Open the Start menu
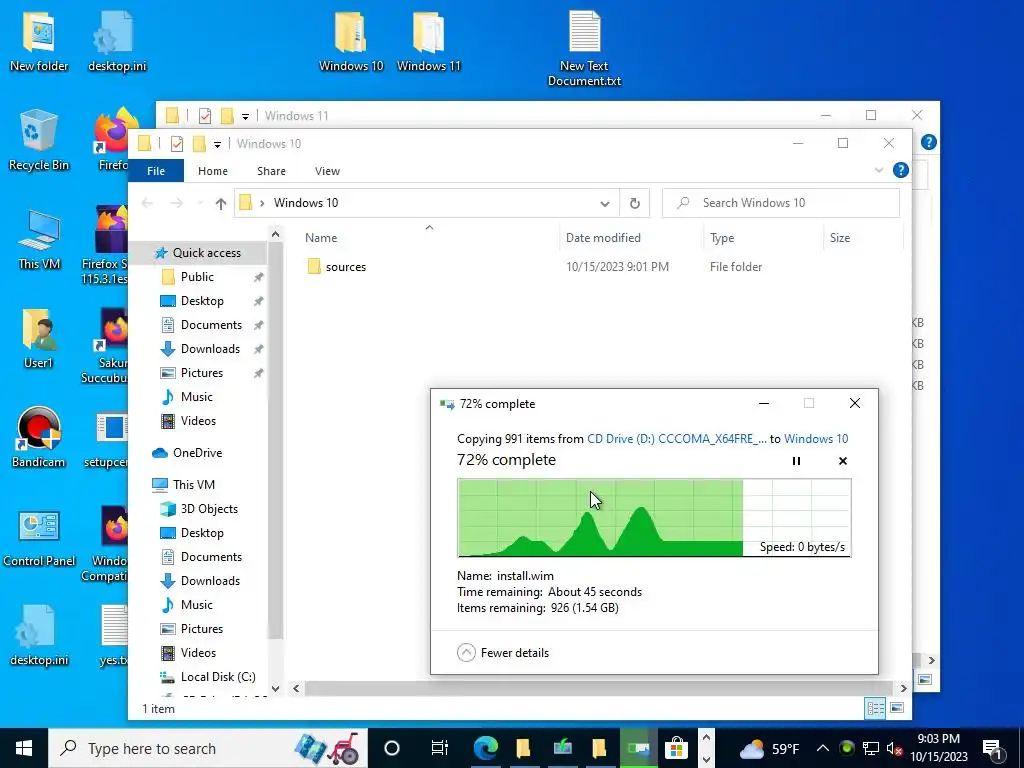The width and height of the screenshot is (1024, 768). 24,748
